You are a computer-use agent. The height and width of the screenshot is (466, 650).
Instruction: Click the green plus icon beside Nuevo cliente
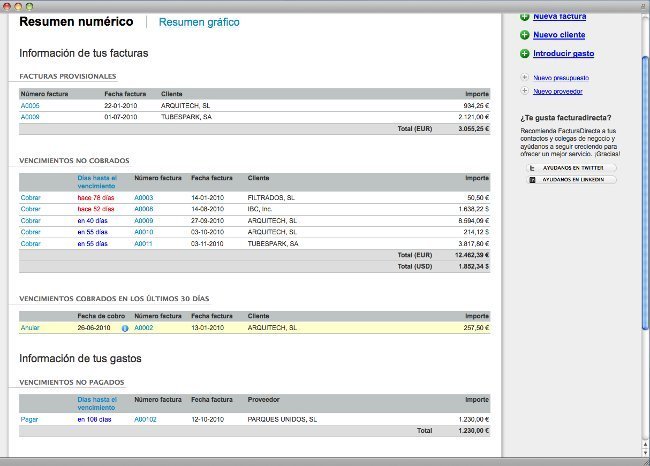(x=525, y=35)
